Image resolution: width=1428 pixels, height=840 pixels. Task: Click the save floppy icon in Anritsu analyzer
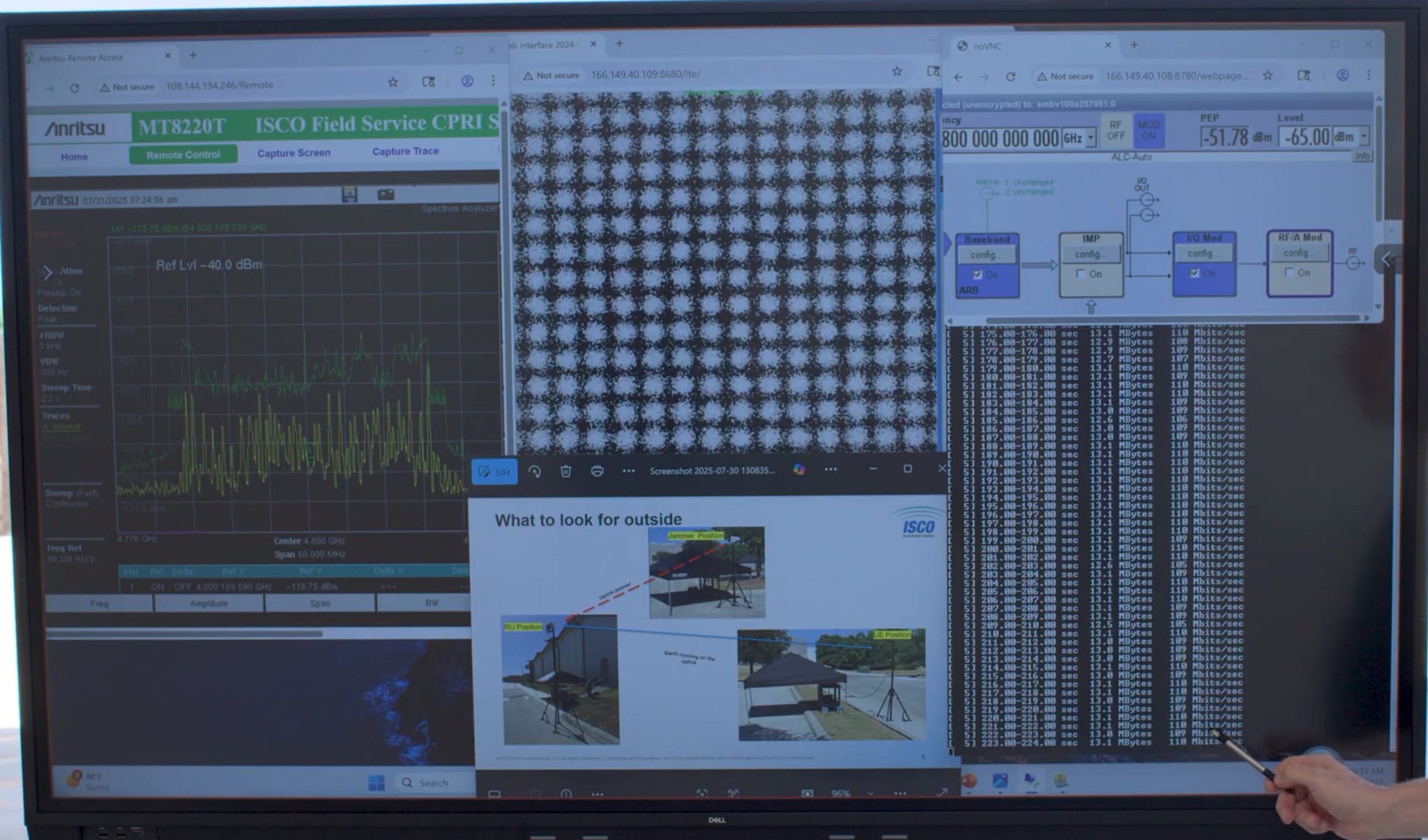tap(350, 195)
